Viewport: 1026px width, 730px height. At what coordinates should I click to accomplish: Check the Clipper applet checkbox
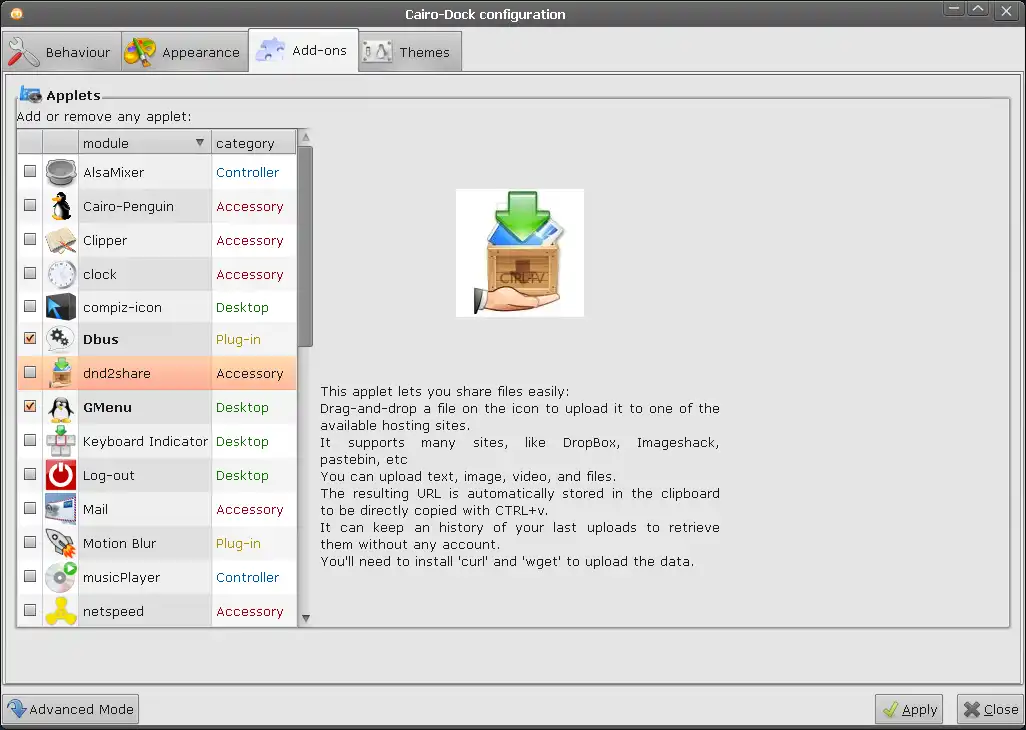pyautogui.click(x=30, y=239)
